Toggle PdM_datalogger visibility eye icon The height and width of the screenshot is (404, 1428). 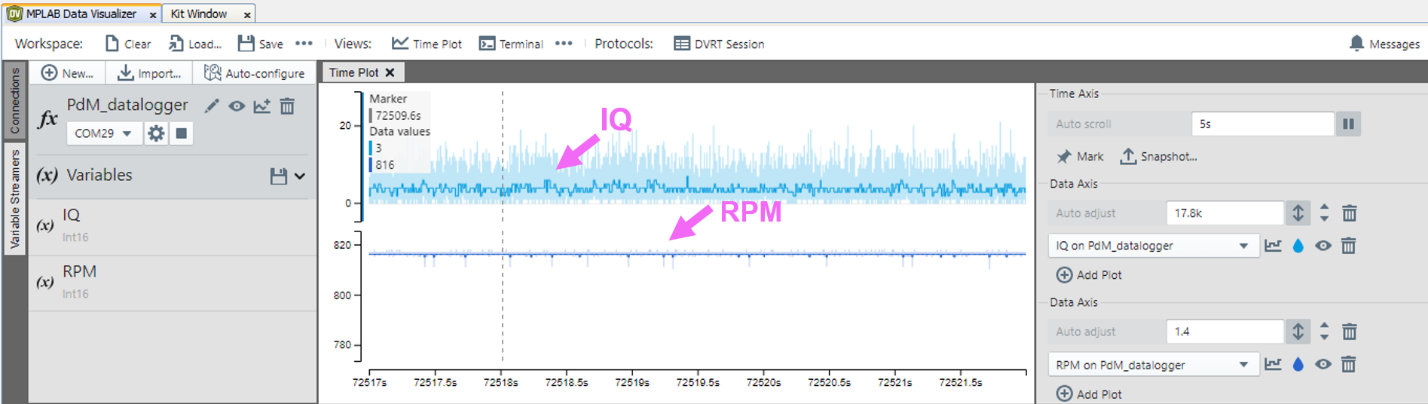[x=237, y=106]
